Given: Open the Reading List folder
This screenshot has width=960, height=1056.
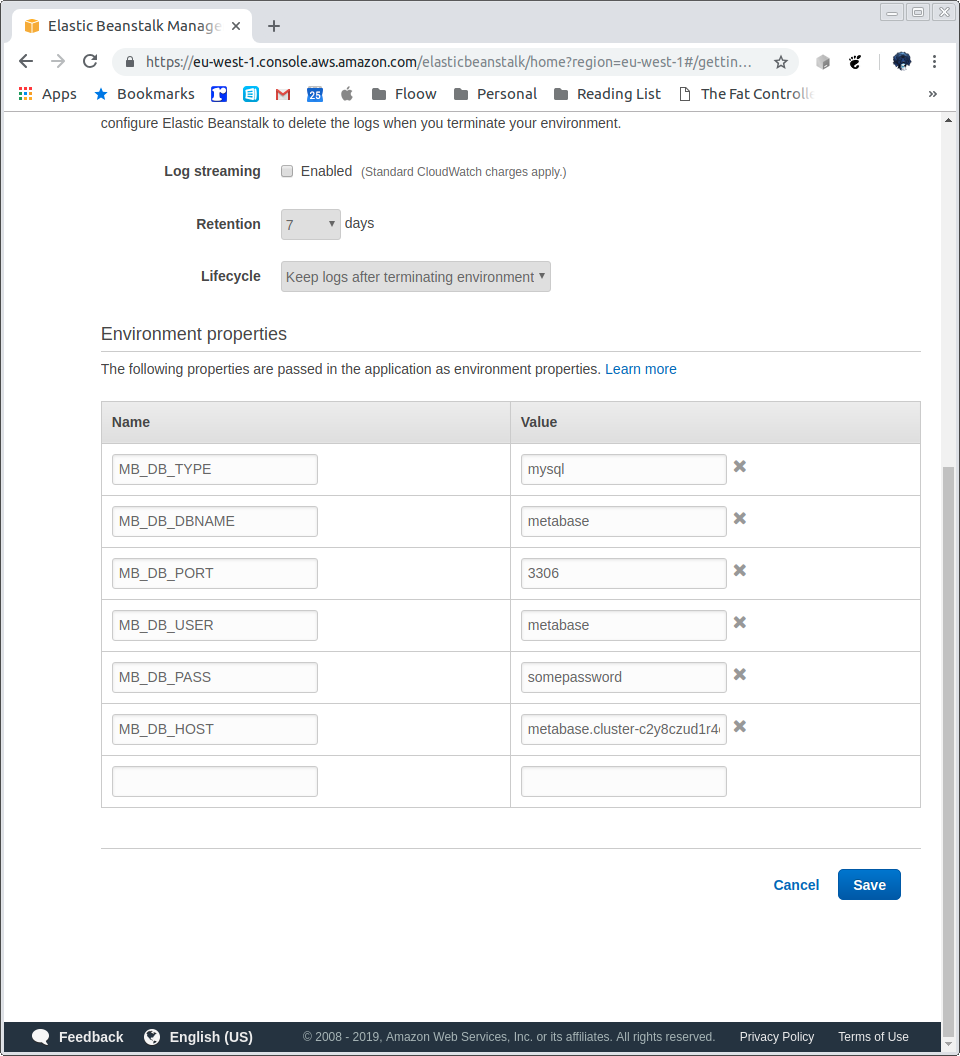Looking at the screenshot, I should 607,94.
